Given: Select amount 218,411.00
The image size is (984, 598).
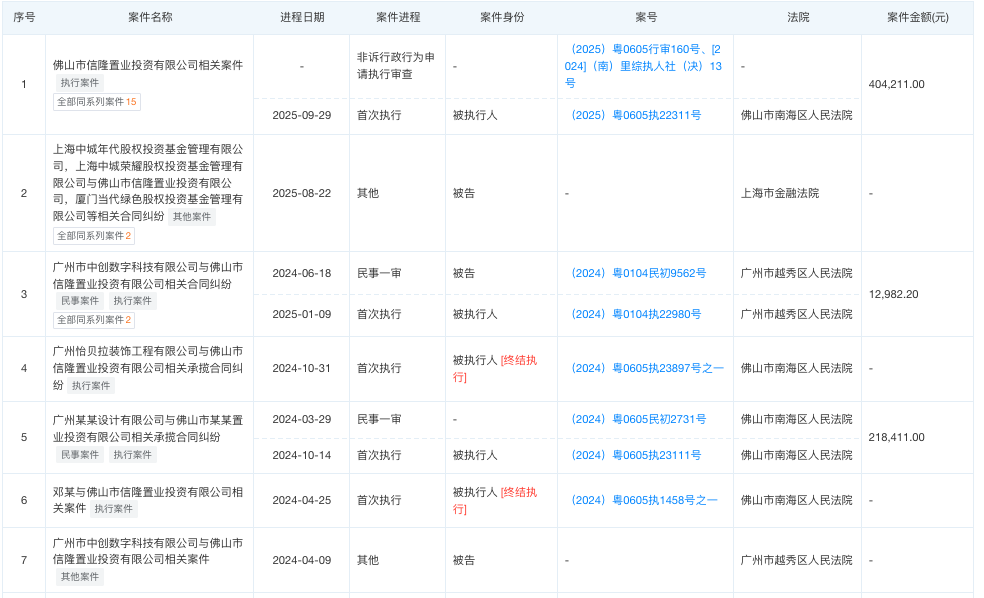Looking at the screenshot, I should click(896, 437).
